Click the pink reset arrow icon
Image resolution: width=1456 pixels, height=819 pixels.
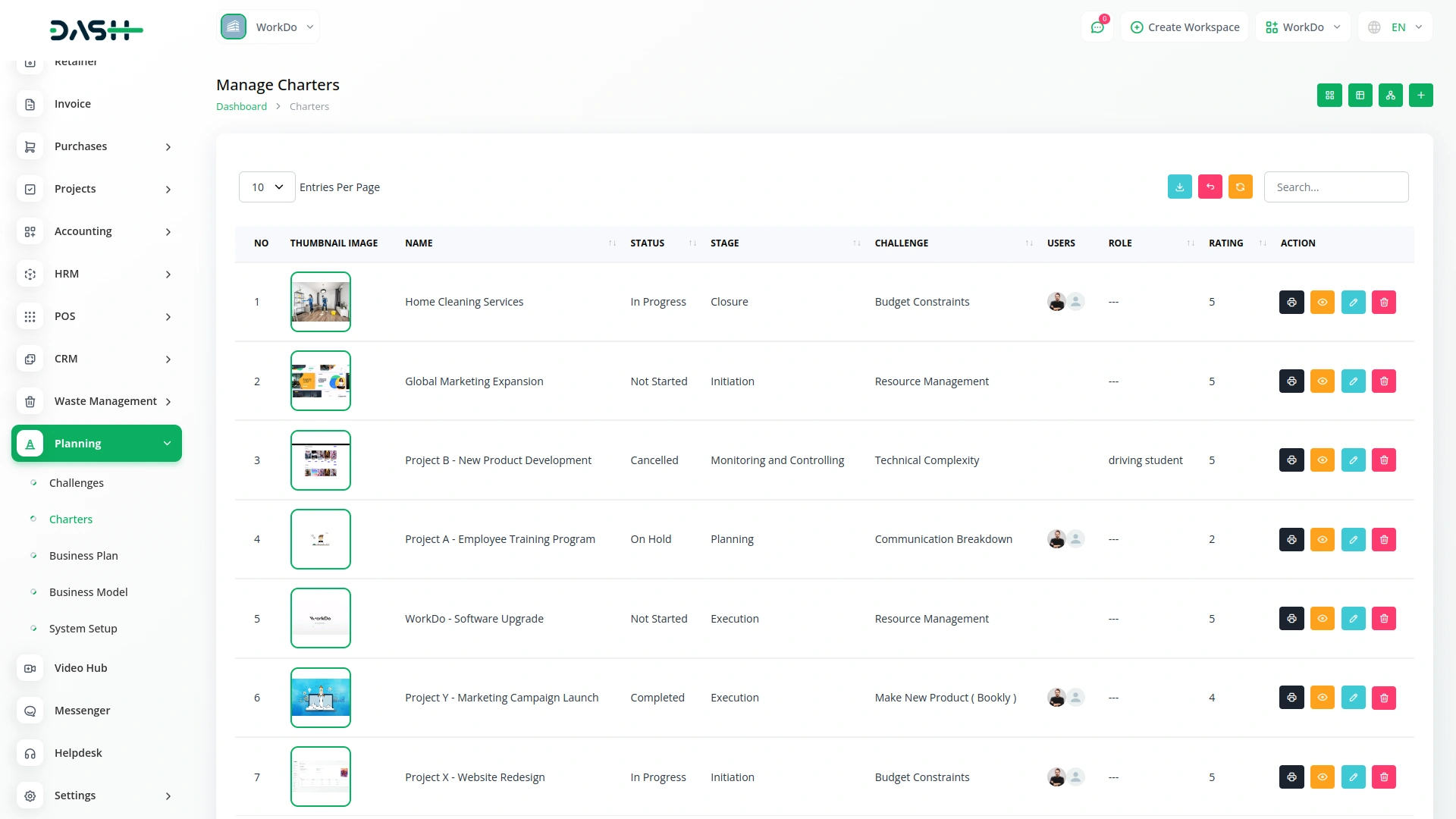point(1210,187)
